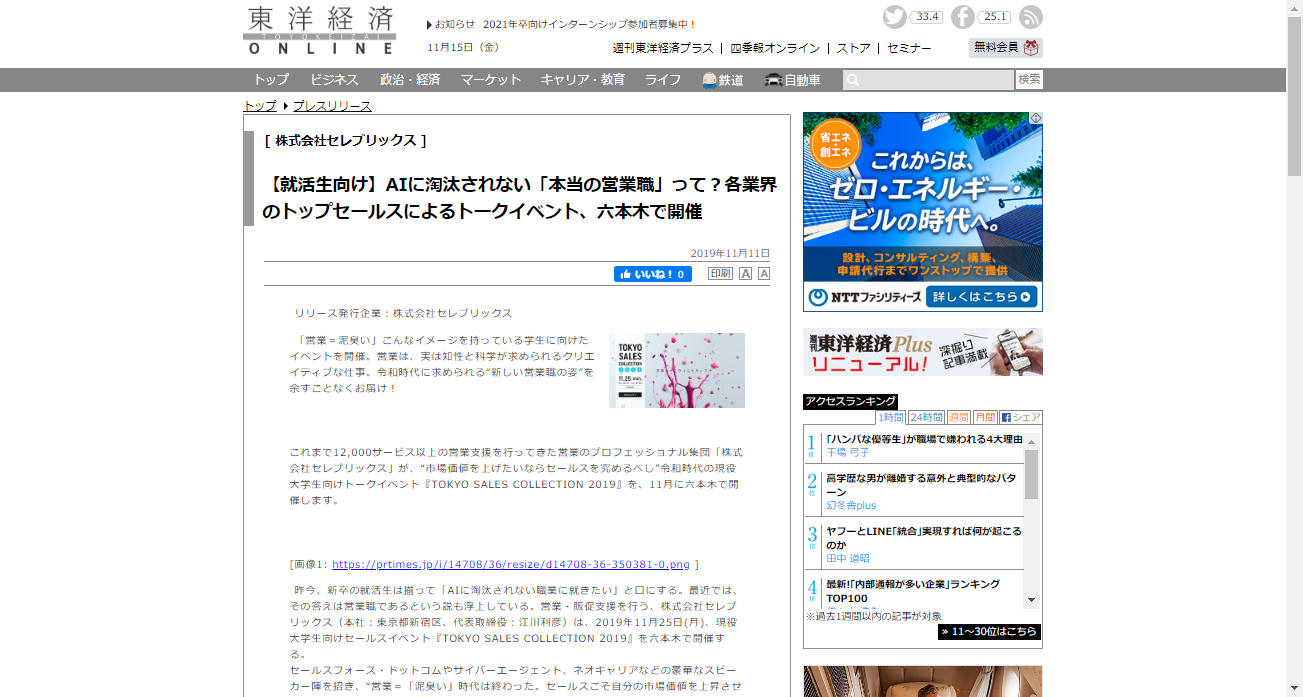Open the RSS feed icon
This screenshot has height=697, width=1303.
coord(1031,17)
